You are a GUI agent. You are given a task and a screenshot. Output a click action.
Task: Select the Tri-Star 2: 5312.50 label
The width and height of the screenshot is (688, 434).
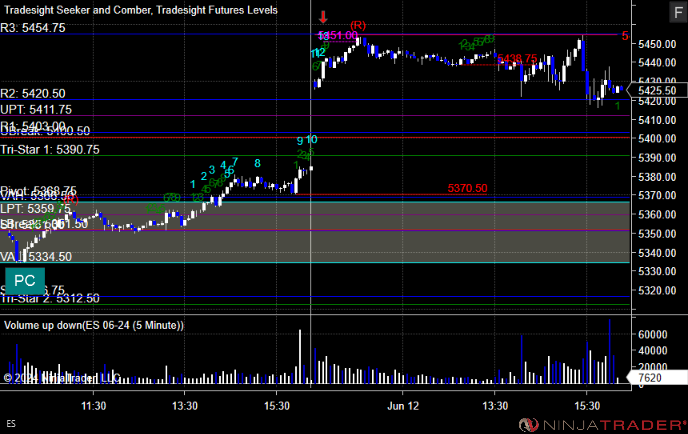tap(50, 299)
